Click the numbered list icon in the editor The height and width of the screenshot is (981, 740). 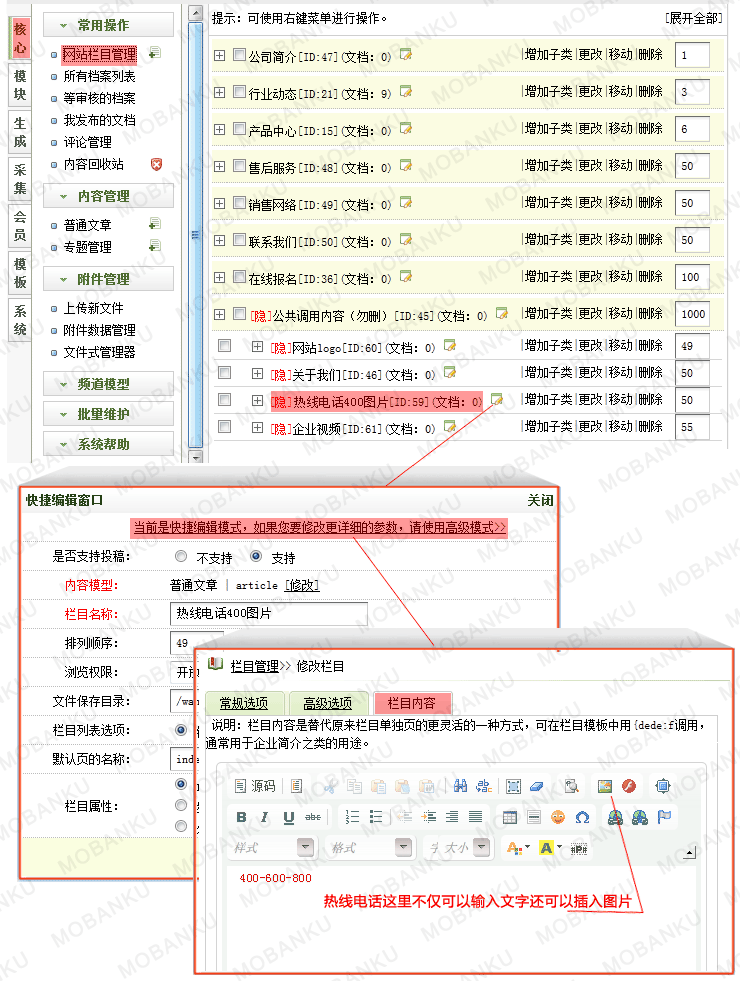353,816
